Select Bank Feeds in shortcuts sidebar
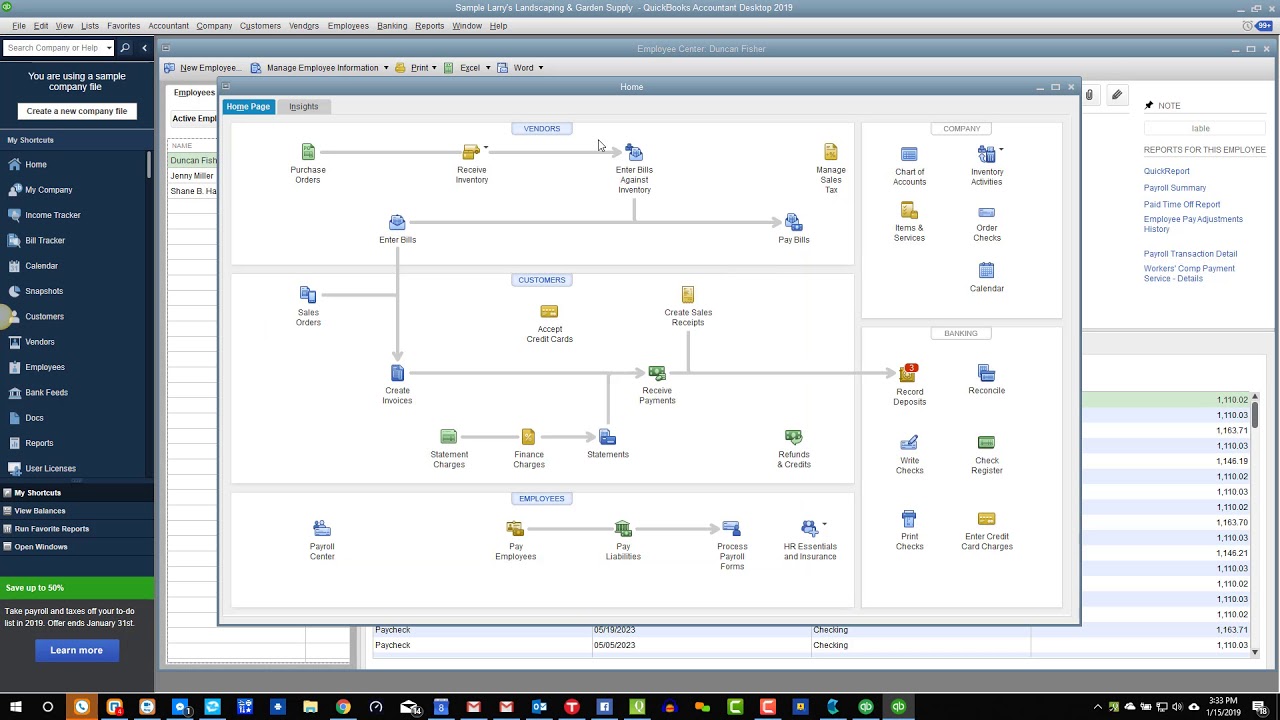The image size is (1280, 720). (x=47, y=393)
